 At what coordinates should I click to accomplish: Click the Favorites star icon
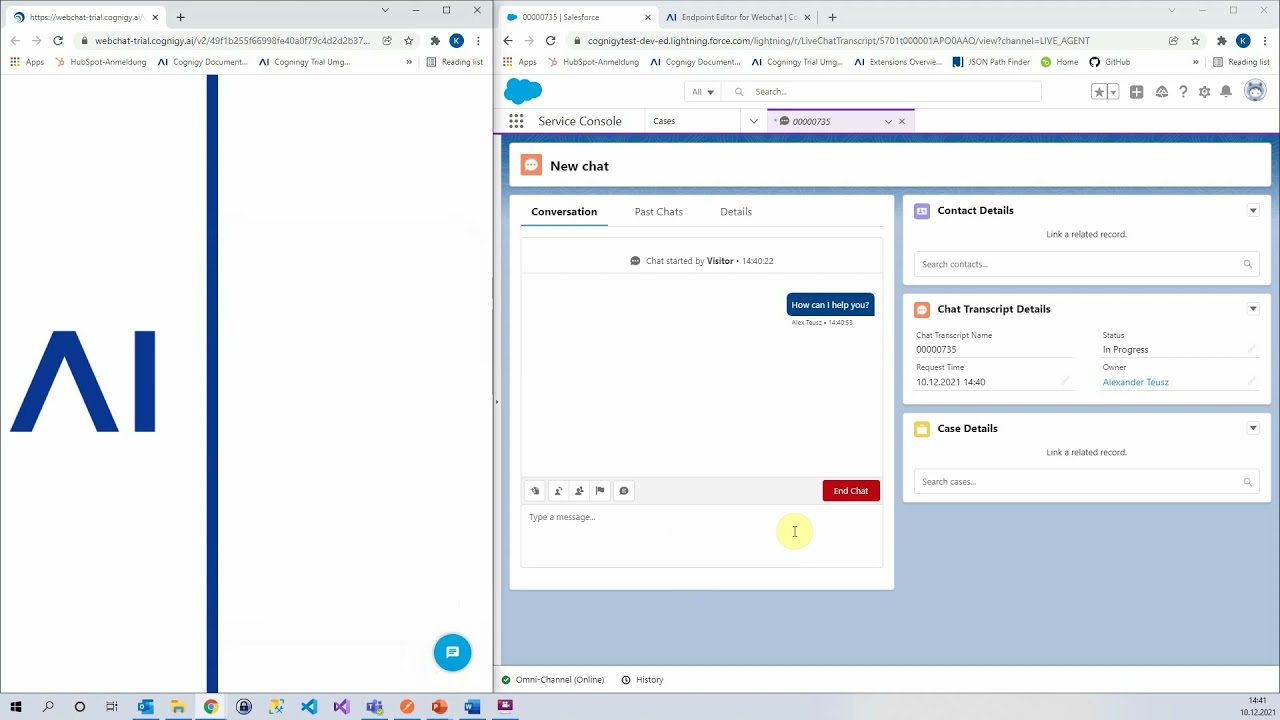pos(1099,92)
